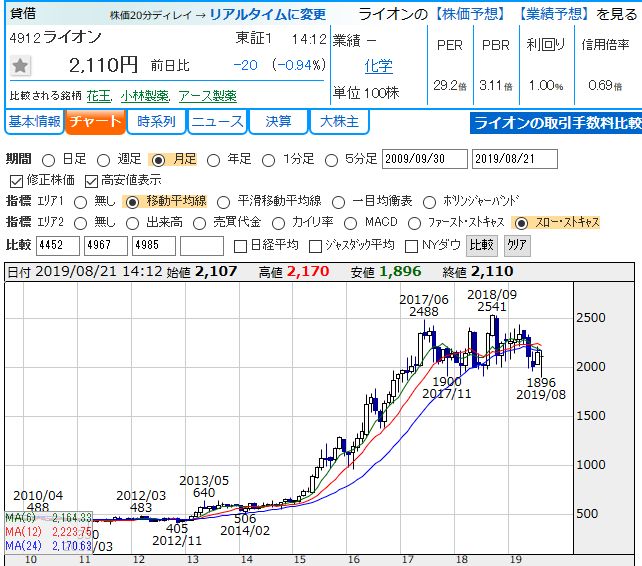The height and width of the screenshot is (566, 642).
Task: Open the 大株主 tab
Action: click(x=339, y=122)
